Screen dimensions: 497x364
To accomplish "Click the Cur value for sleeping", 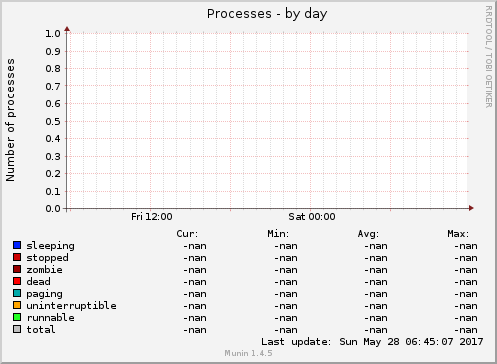I will [x=195, y=246].
